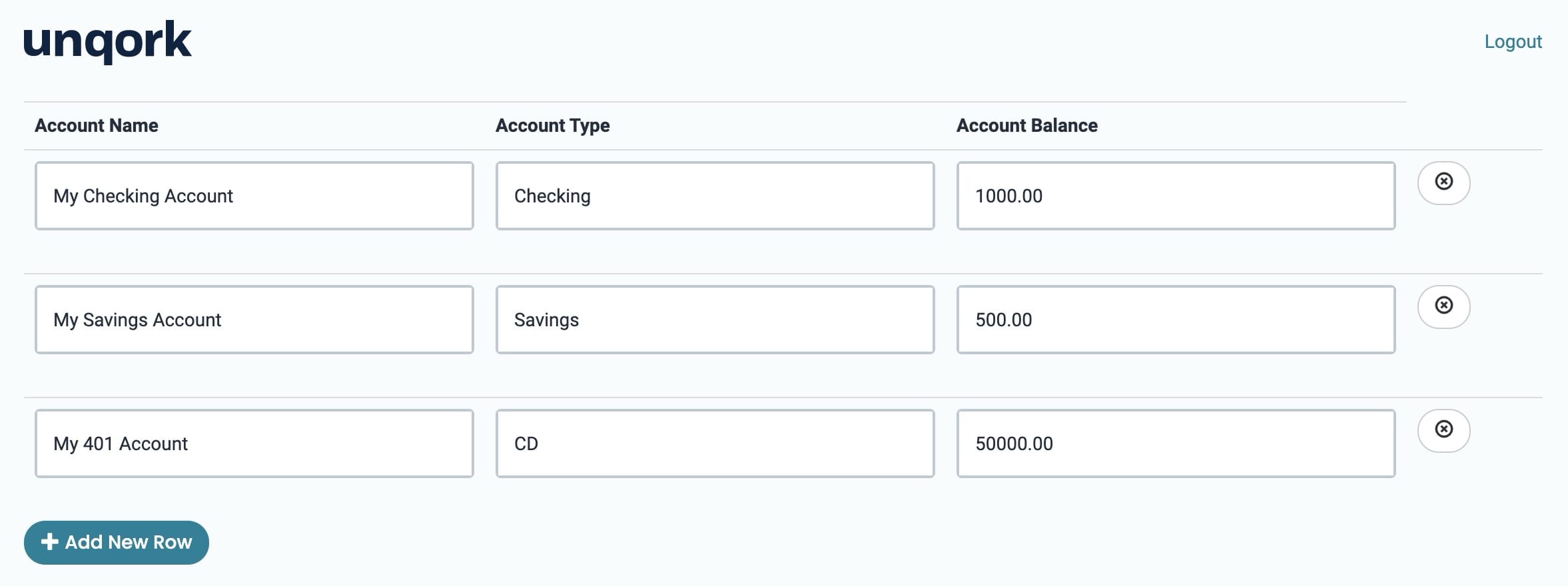Log out via the Logout link
This screenshot has height=586, width=1568.
tap(1513, 41)
